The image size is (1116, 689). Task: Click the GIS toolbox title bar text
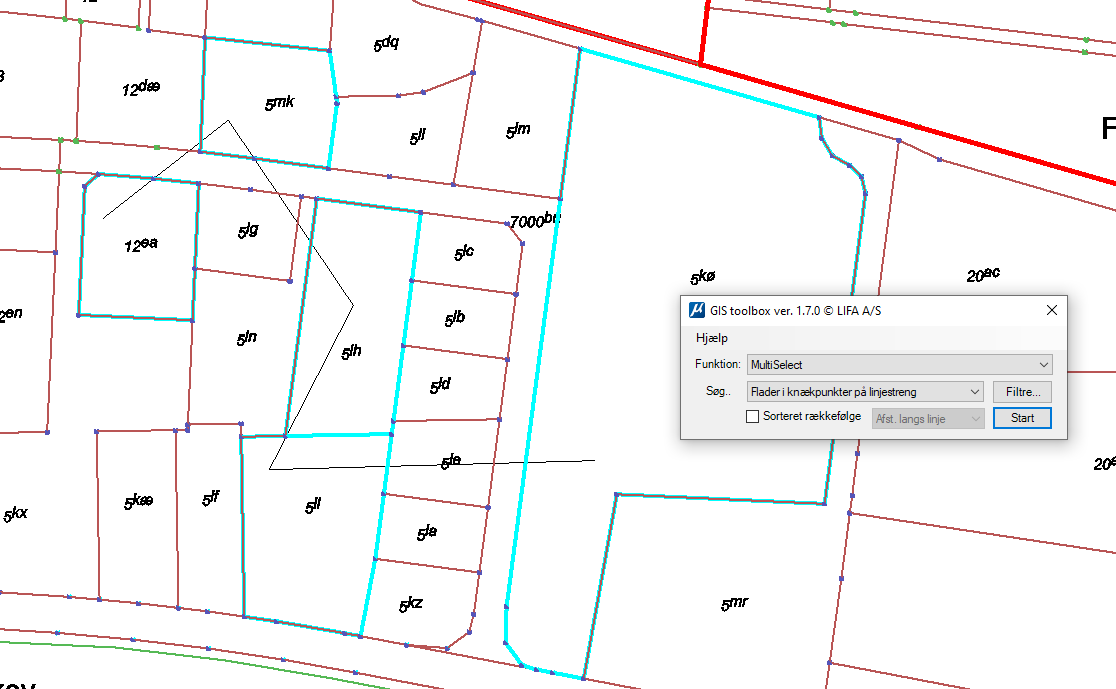pos(796,310)
